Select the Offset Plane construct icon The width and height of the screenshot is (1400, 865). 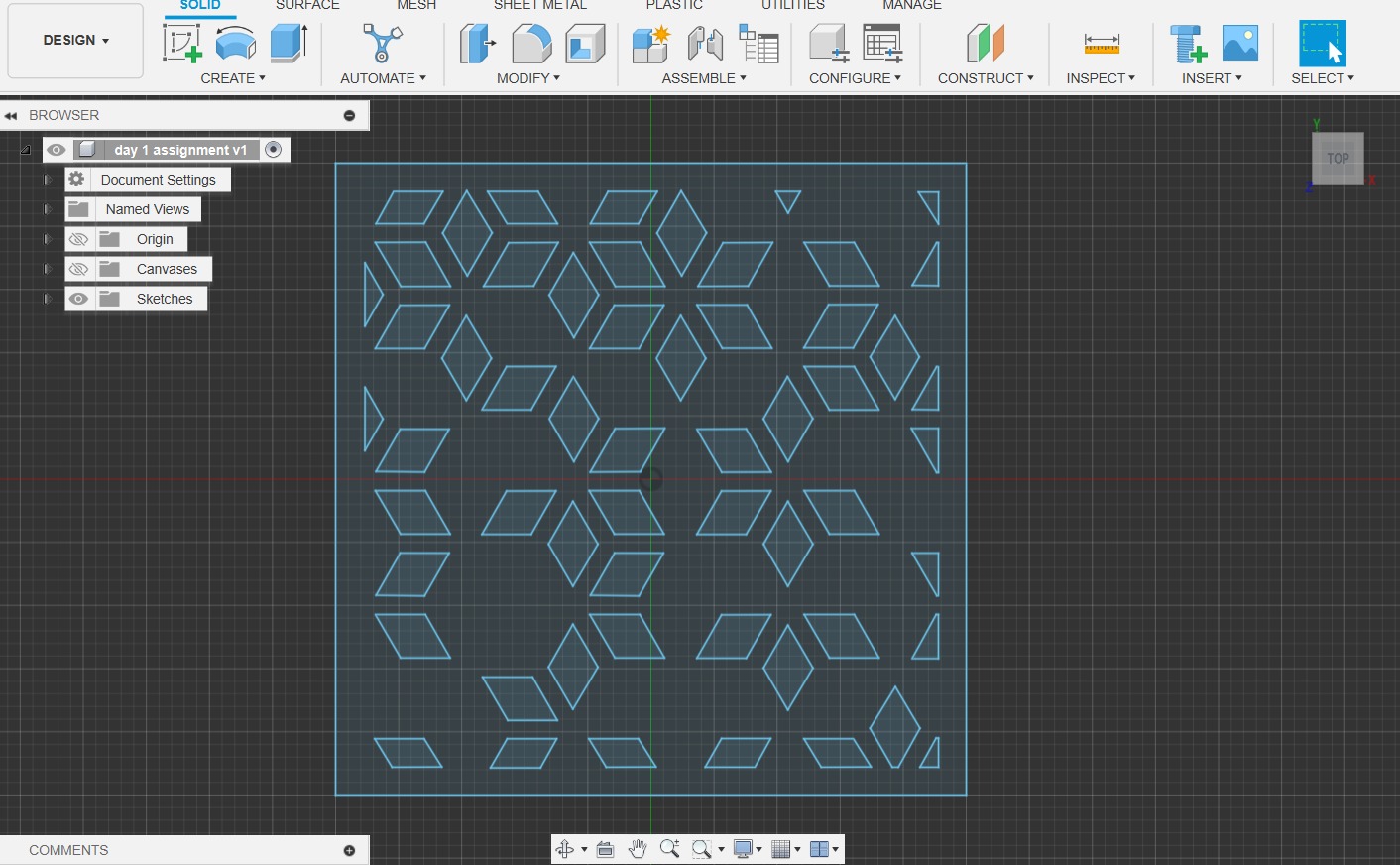point(986,44)
